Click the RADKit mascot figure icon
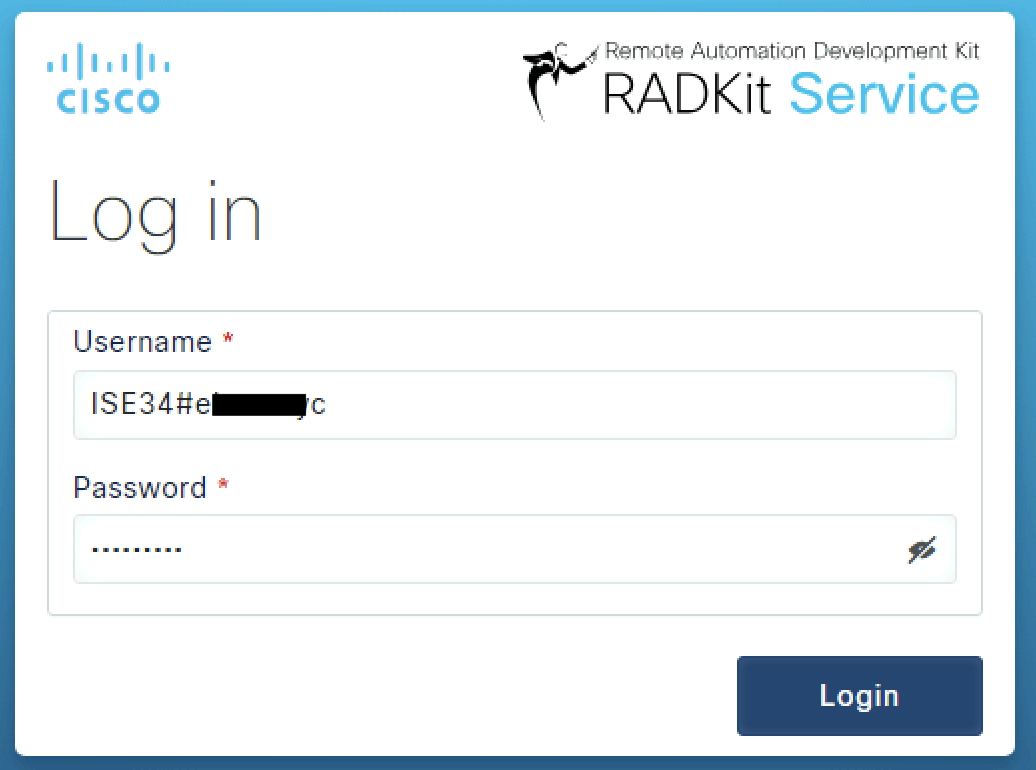Image resolution: width=1036 pixels, height=770 pixels. (560, 81)
